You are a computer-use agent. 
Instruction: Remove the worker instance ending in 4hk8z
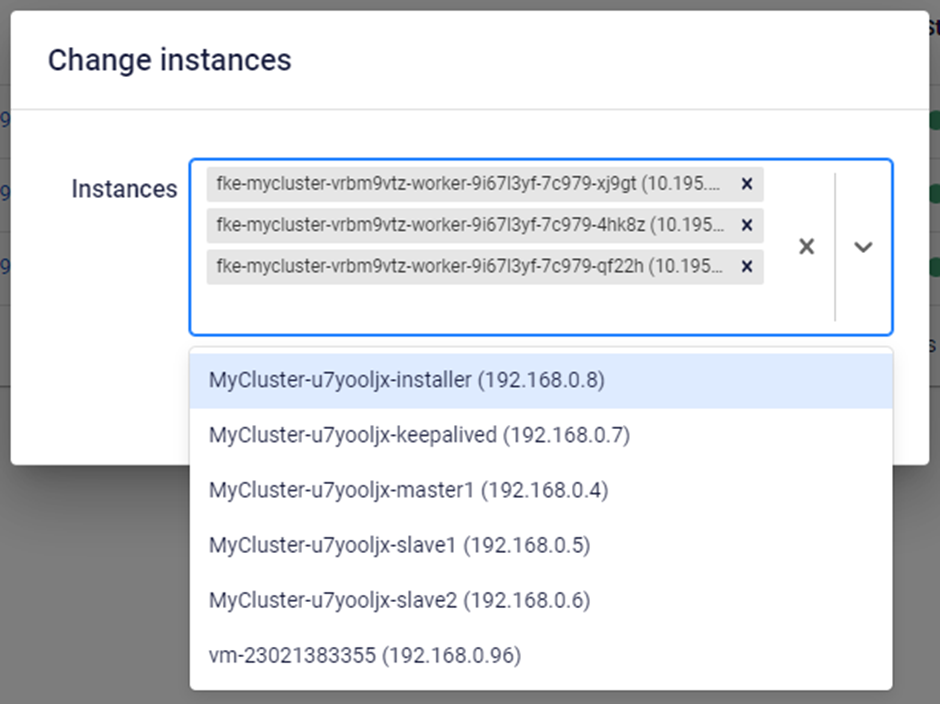point(746,226)
